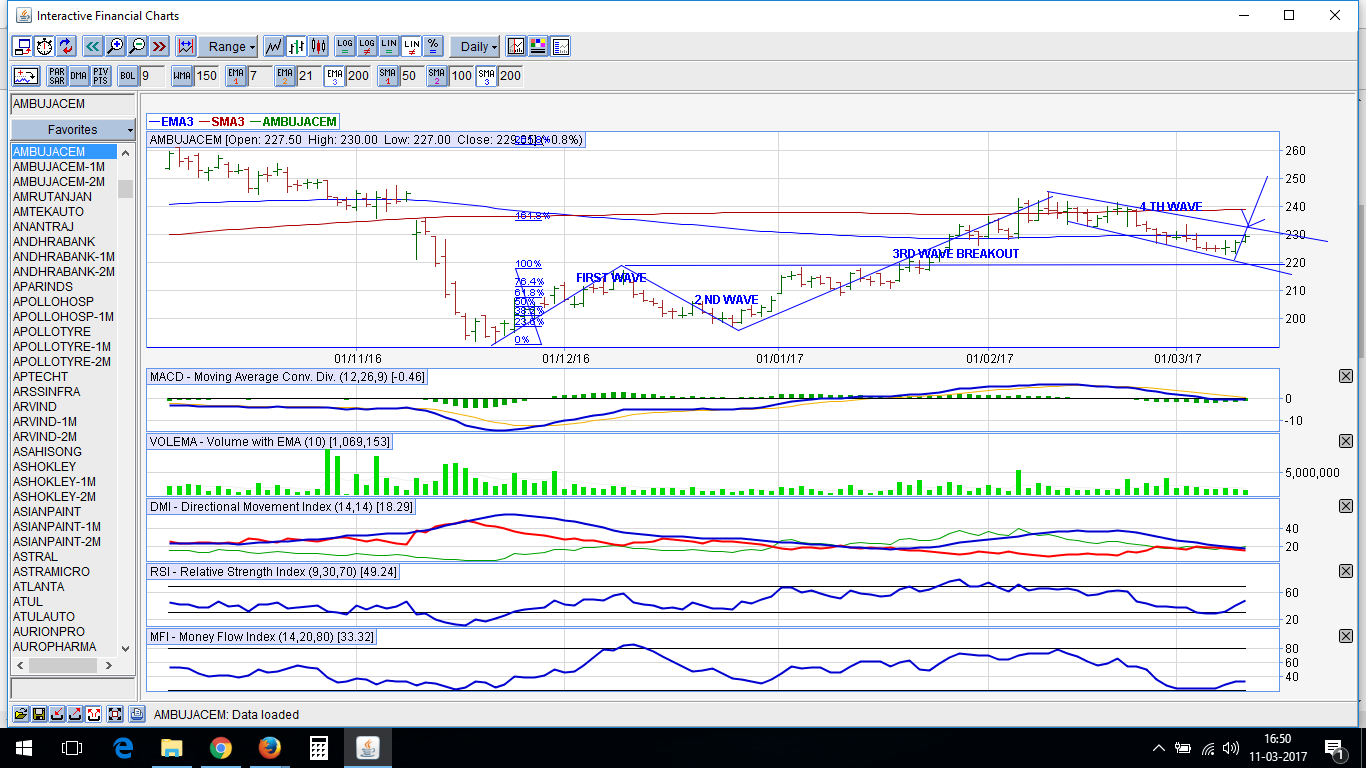Disable the EMA 3 overlay
The width and height of the screenshot is (1366, 768).
334,75
